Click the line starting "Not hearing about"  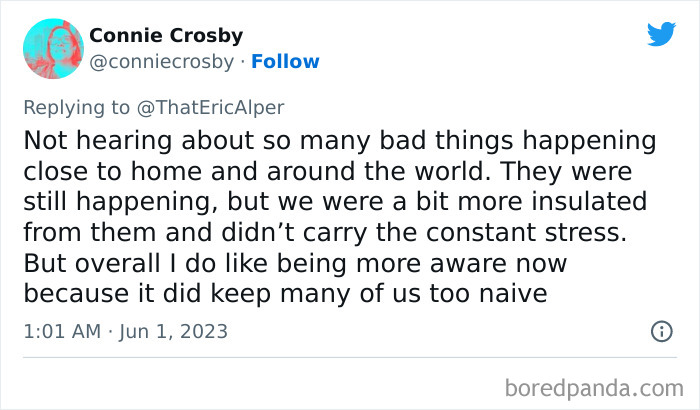tap(340, 139)
